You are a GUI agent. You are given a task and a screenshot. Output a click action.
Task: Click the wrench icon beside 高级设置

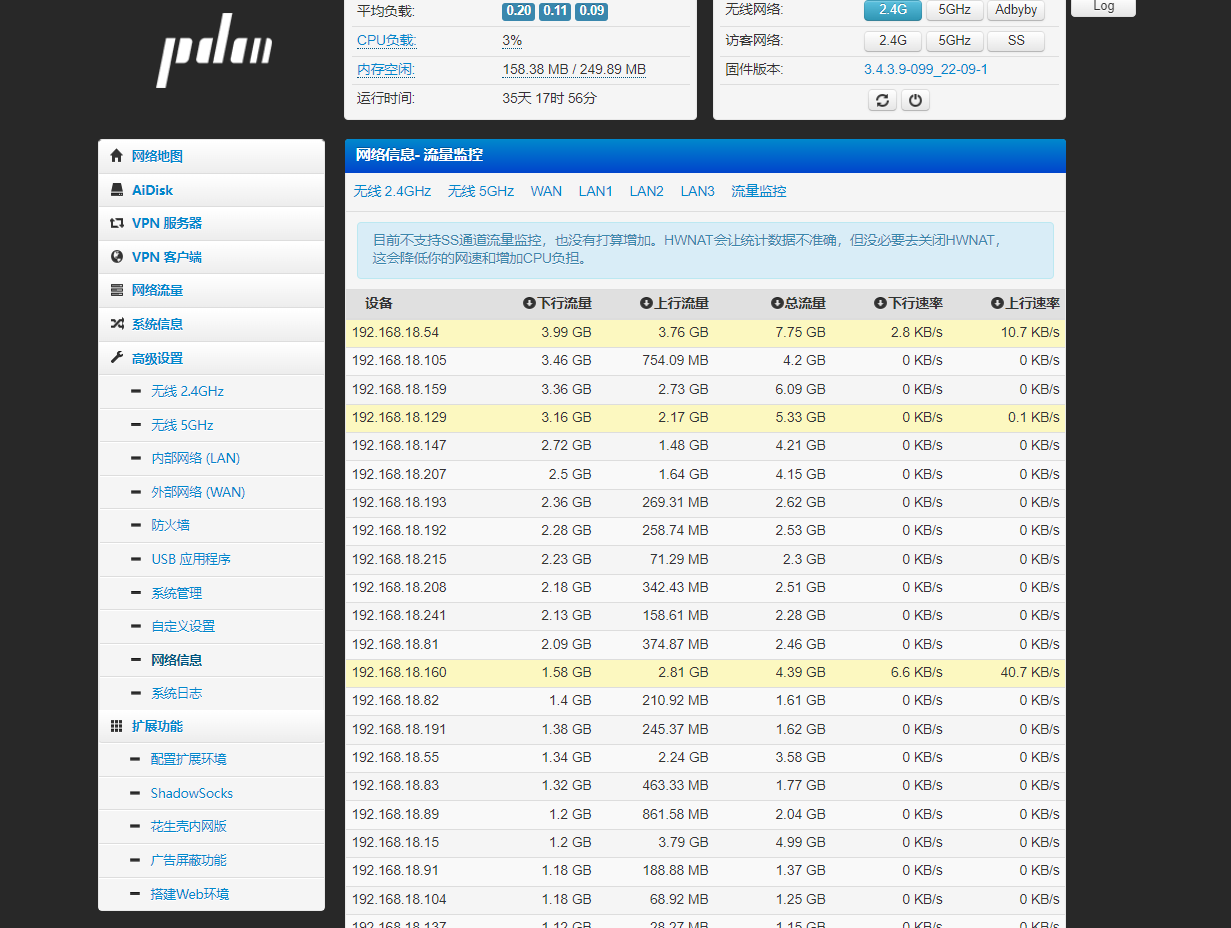(x=116, y=358)
